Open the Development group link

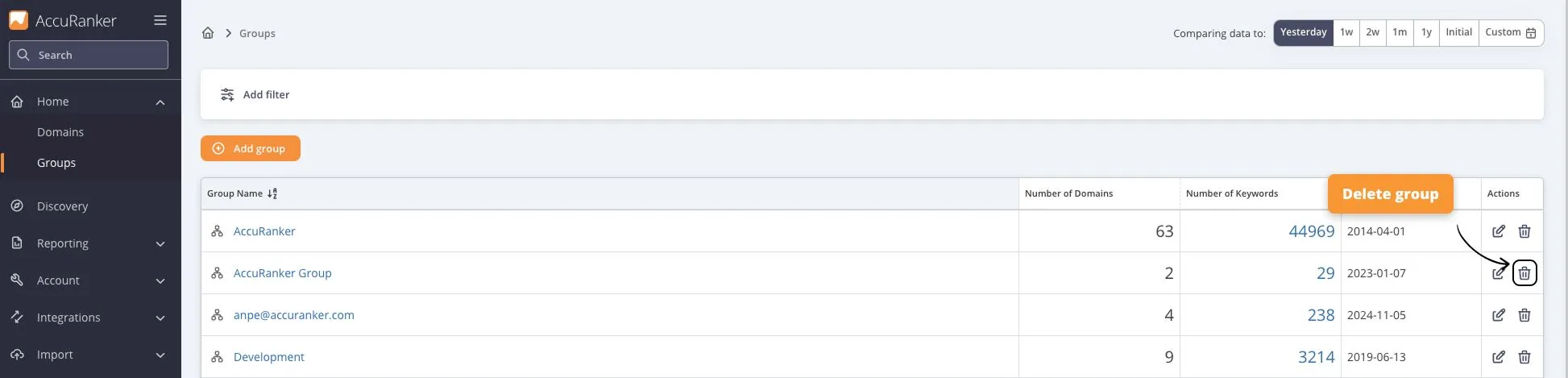(x=268, y=357)
